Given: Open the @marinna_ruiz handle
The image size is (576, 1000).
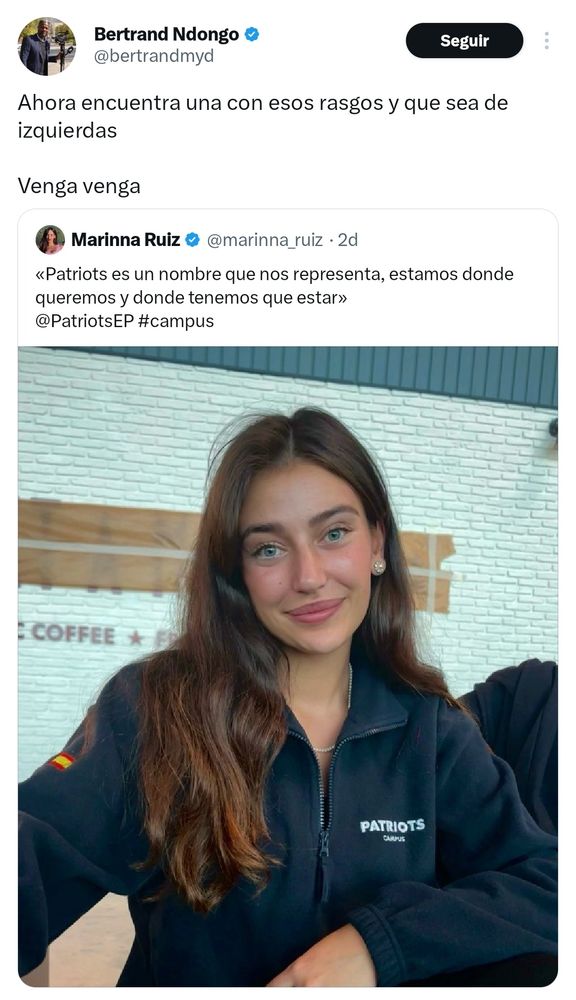Looking at the screenshot, I should point(265,240).
